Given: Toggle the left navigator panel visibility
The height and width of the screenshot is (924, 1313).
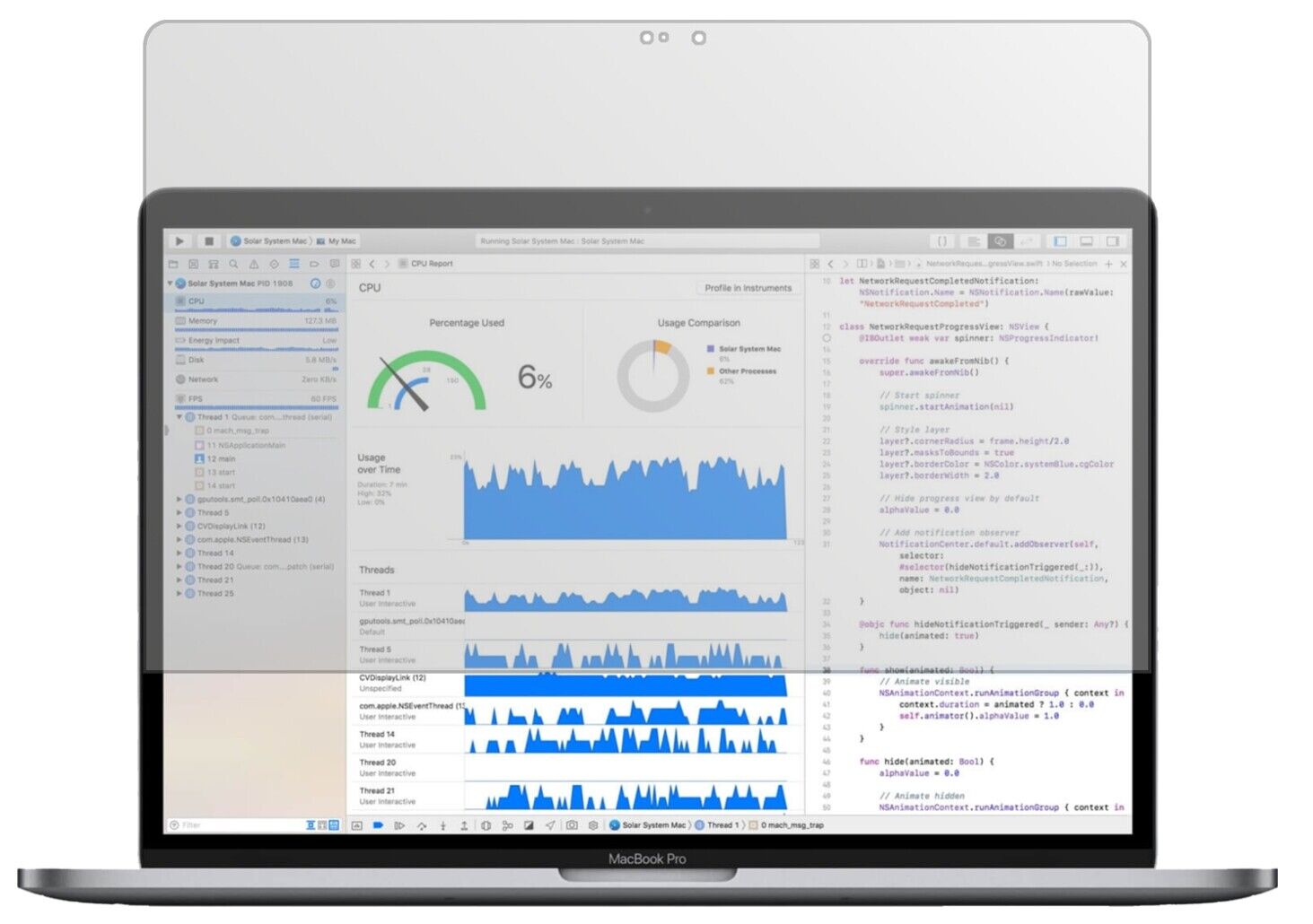Looking at the screenshot, I should tap(1060, 241).
